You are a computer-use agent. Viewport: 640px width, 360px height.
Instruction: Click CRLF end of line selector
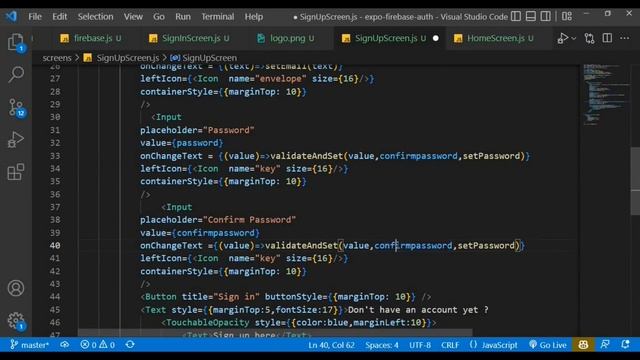tap(450, 345)
